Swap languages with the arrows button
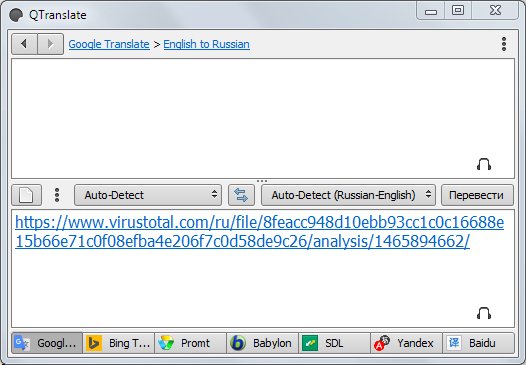Screen dimensions: 526x365 pyautogui.click(x=241, y=195)
